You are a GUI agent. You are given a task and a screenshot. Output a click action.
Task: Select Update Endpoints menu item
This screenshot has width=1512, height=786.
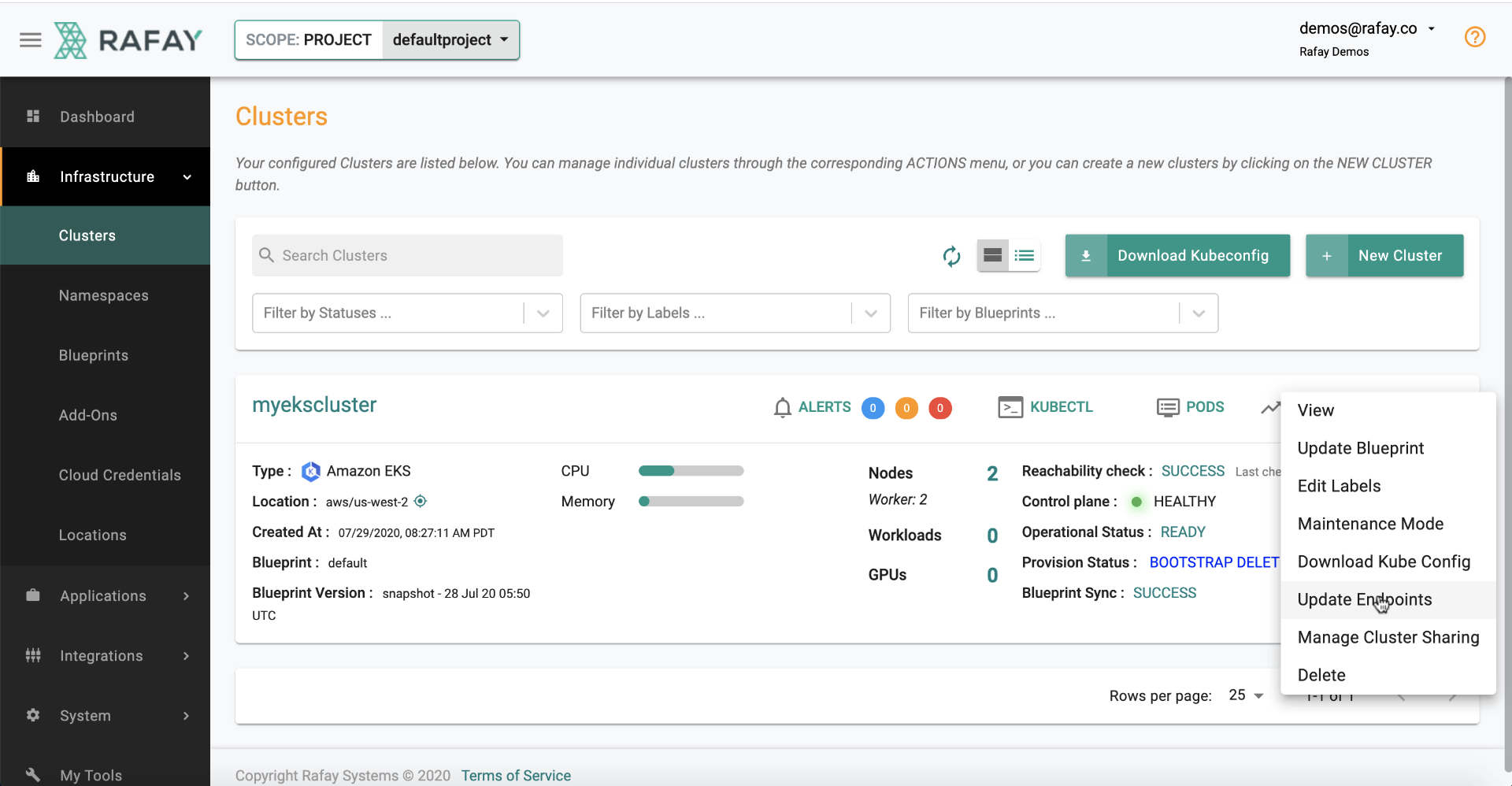click(x=1388, y=599)
